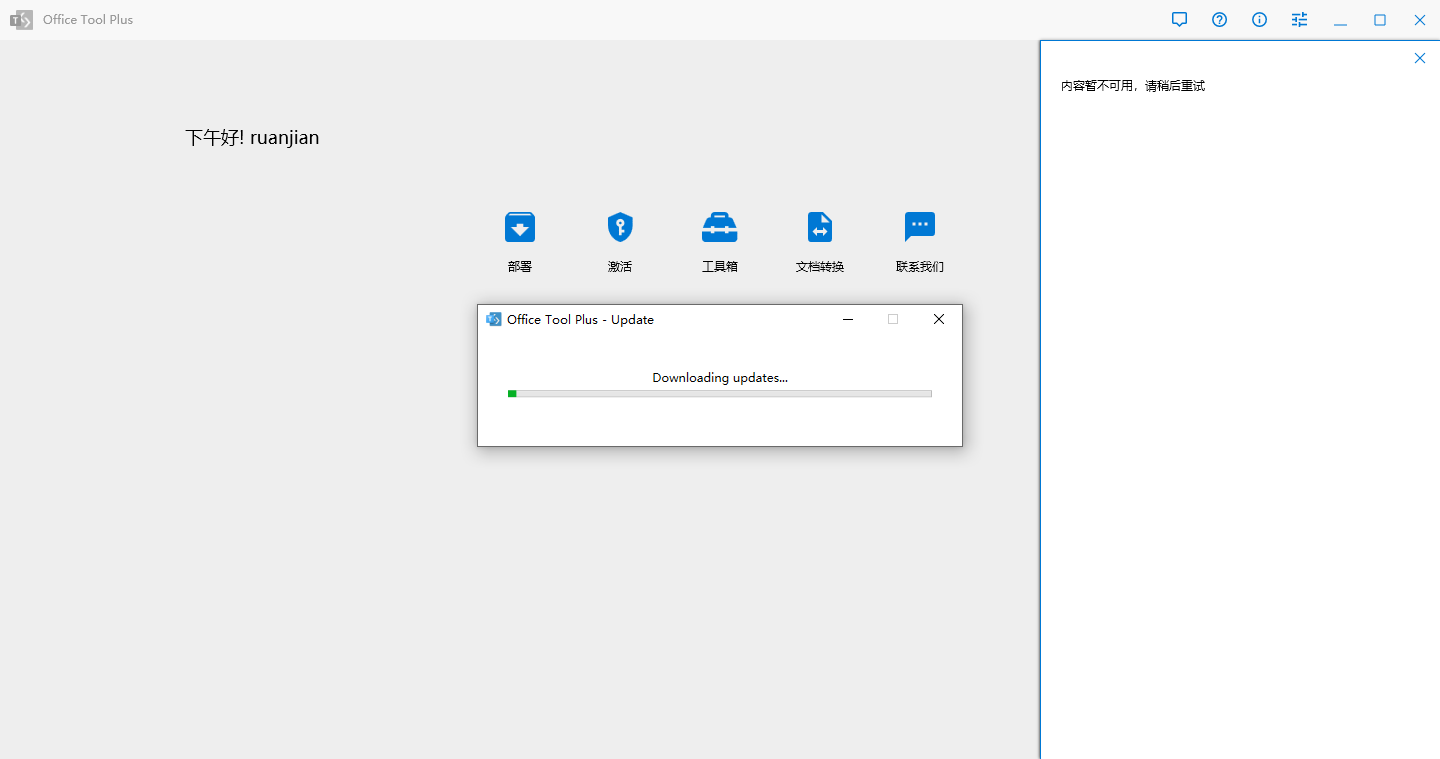
Task: Close the Office Tool Plus Update dialog
Action: pyautogui.click(x=938, y=320)
